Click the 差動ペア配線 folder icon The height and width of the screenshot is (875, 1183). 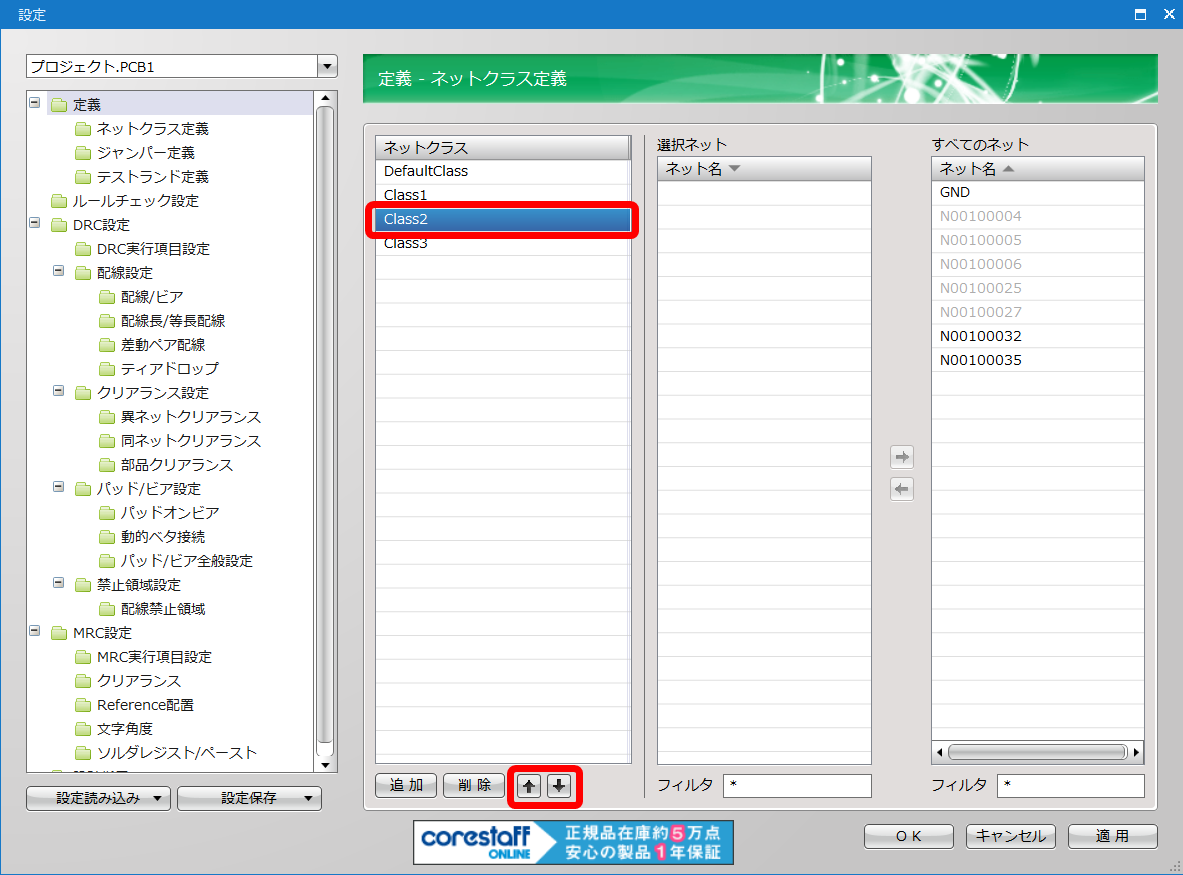(x=106, y=345)
